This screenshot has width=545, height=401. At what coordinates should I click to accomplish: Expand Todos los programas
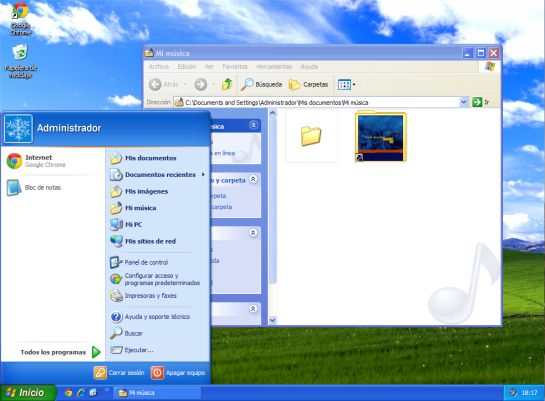(x=60, y=352)
